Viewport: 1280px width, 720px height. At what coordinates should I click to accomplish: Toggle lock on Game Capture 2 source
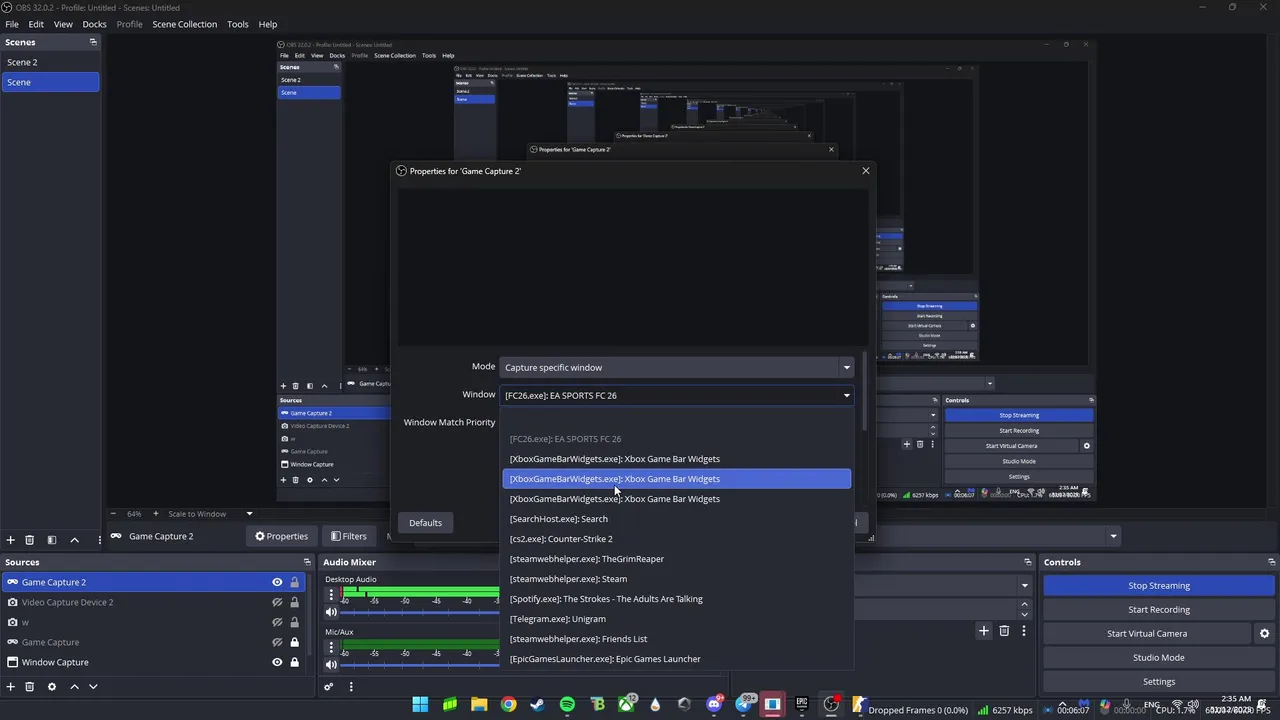click(294, 582)
